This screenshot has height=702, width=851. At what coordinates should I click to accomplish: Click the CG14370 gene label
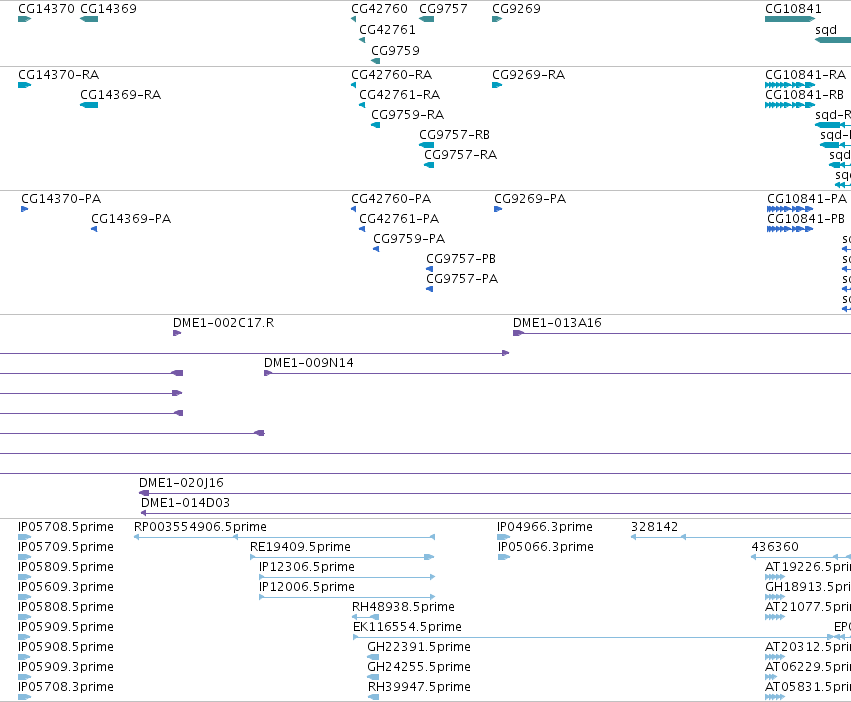coord(46,9)
